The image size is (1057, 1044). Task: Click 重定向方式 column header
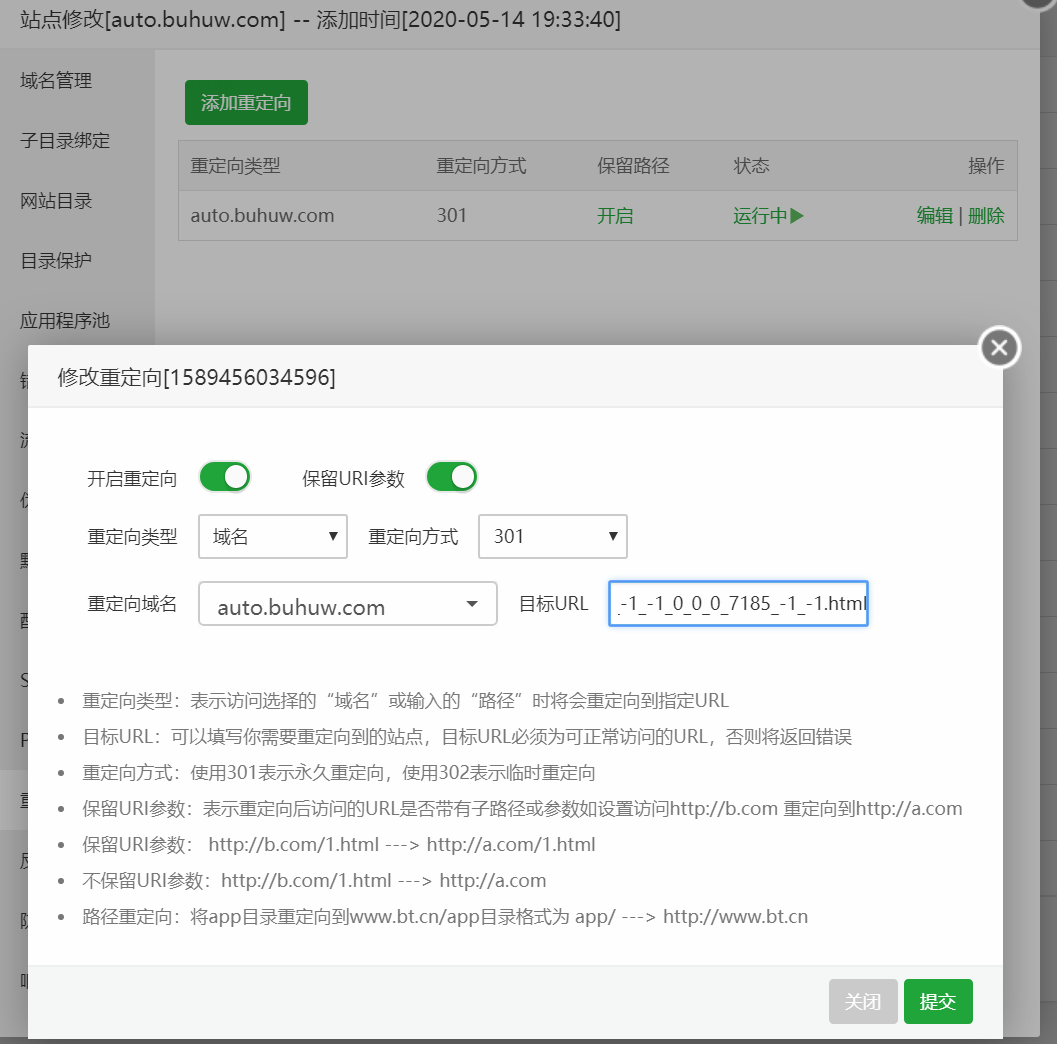[x=481, y=166]
